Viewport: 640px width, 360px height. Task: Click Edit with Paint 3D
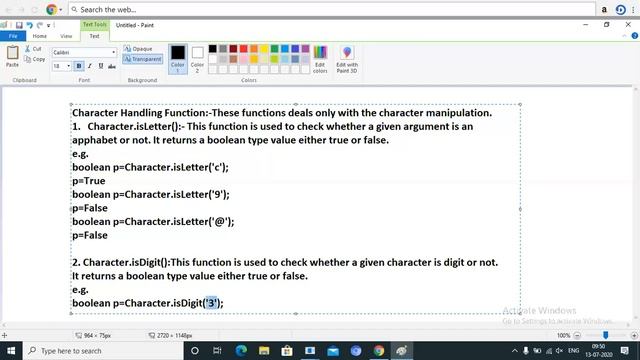347,59
